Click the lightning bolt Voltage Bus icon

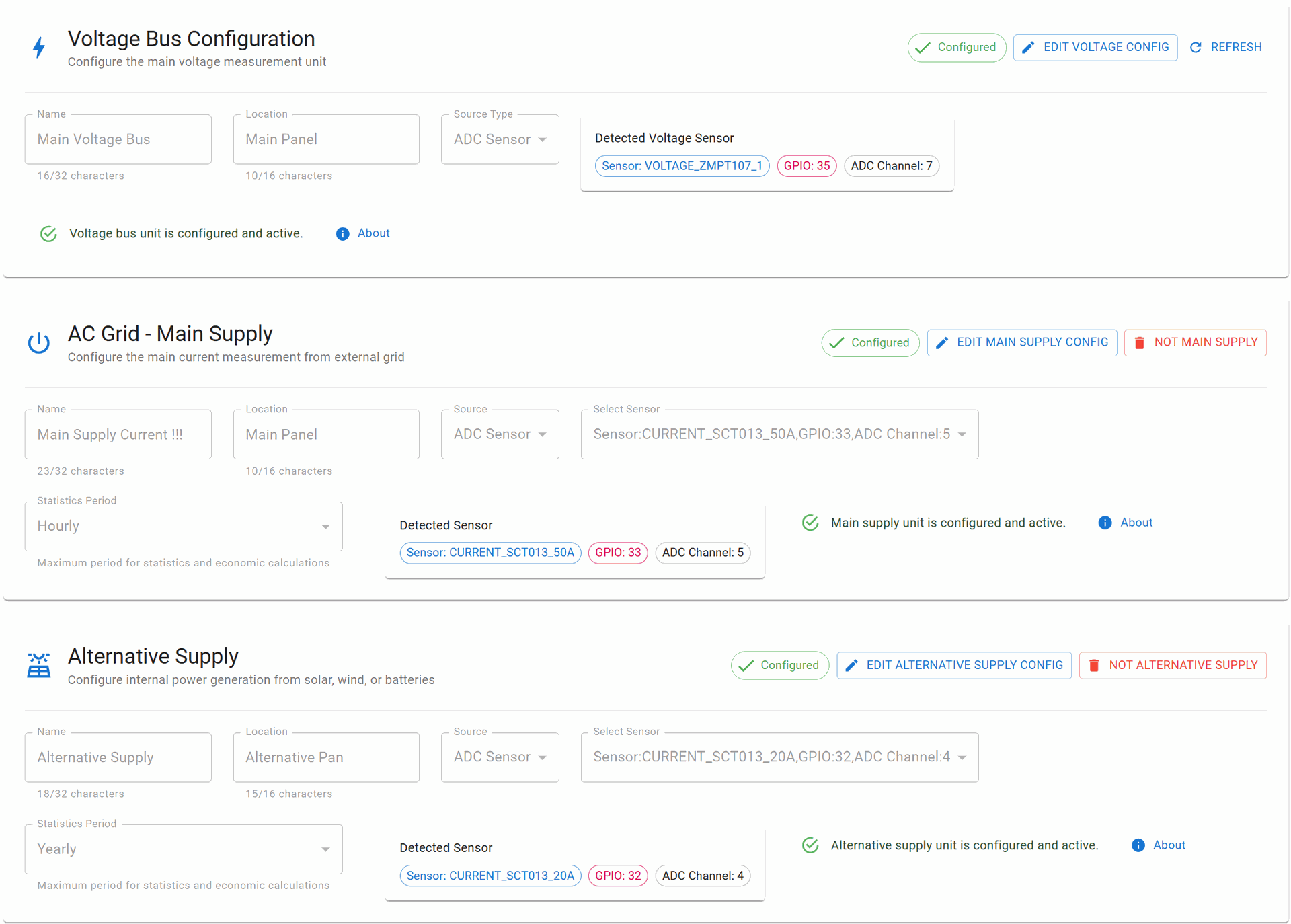[x=39, y=47]
